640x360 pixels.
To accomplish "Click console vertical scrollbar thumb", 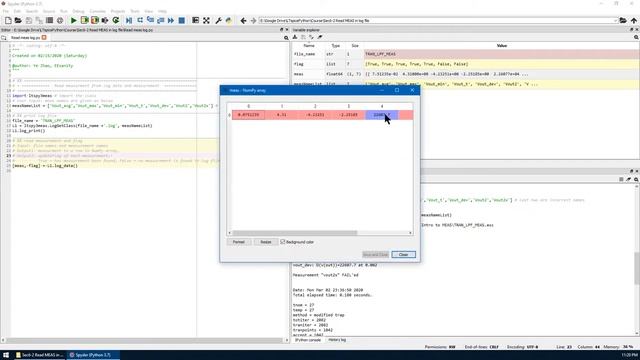I will coord(637,268).
